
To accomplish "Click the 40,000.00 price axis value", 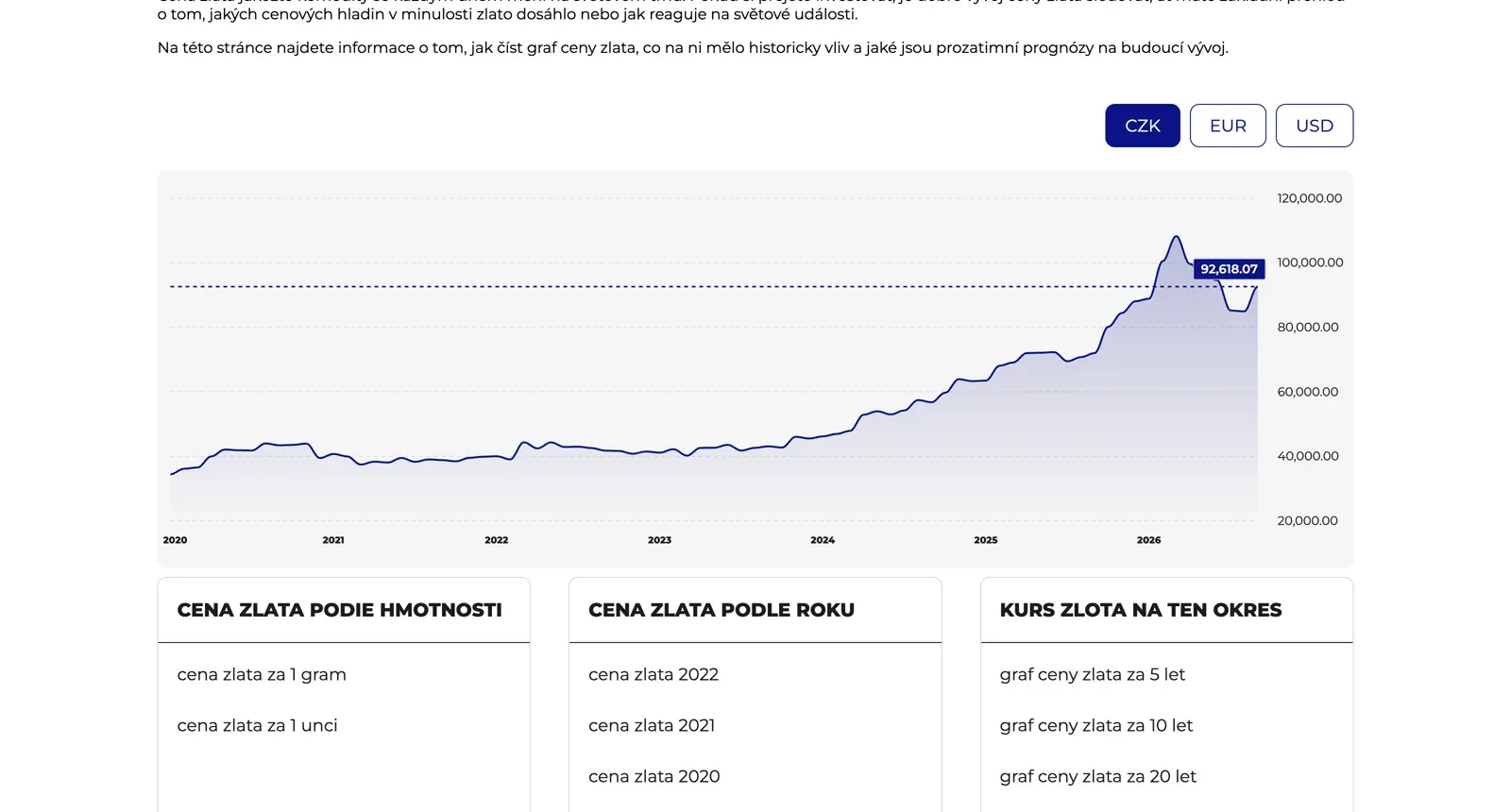I will point(1308,456).
